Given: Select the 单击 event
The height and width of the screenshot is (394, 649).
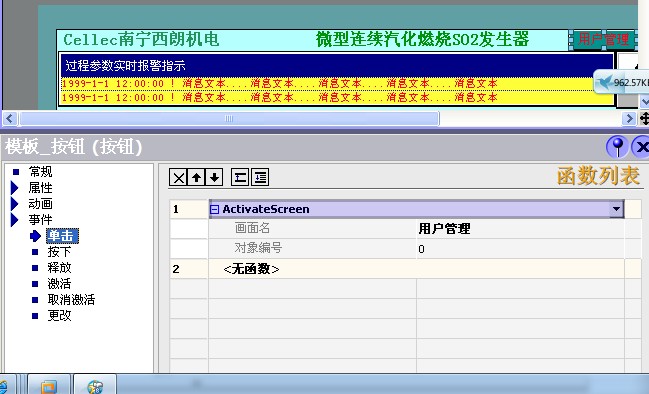Looking at the screenshot, I should [x=62, y=236].
